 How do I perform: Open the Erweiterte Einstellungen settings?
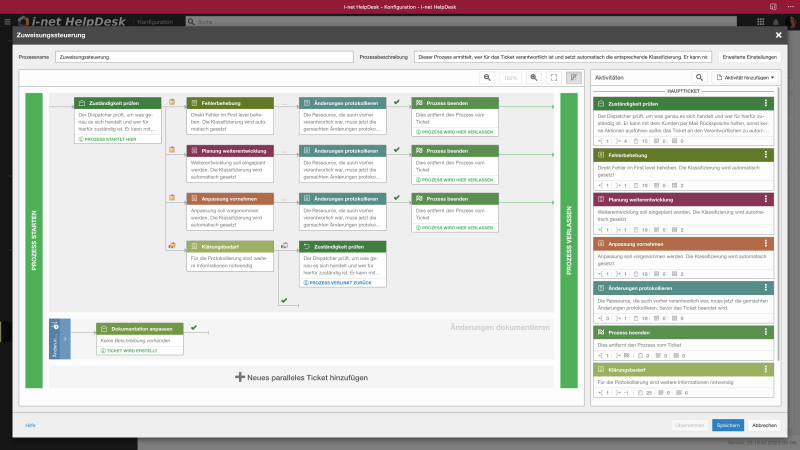click(749, 57)
